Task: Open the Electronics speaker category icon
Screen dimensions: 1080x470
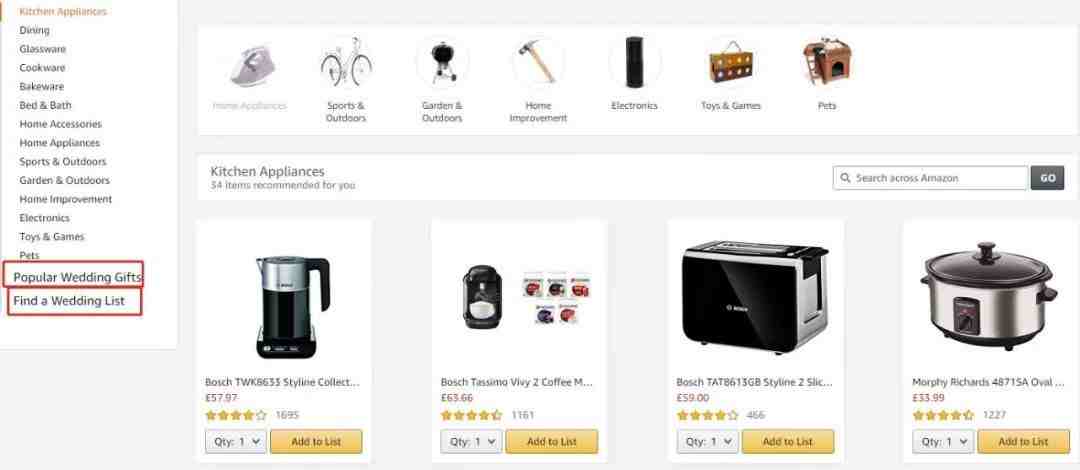Action: click(x=634, y=62)
